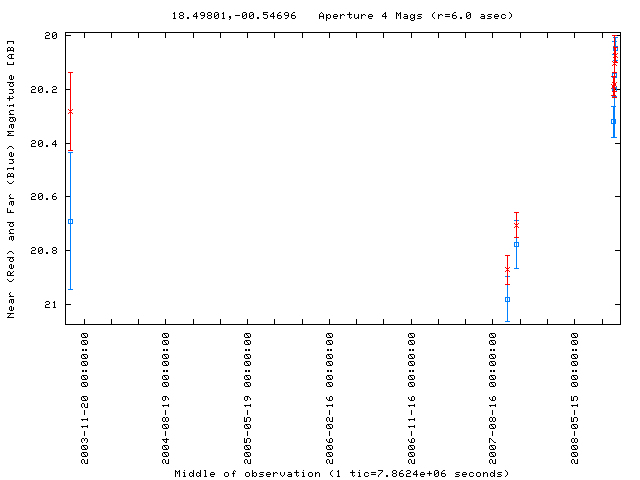
Task: Select the 2007 red cross data point near 20.7
Action: point(516,225)
